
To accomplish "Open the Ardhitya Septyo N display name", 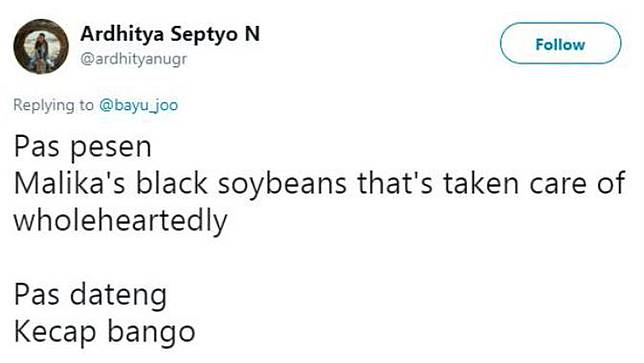I will pos(170,34).
